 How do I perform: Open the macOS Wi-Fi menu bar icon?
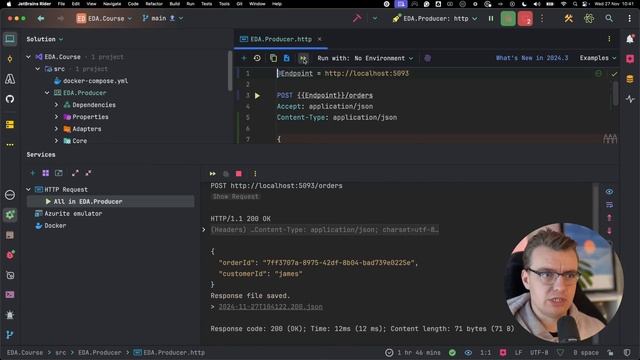(x=563, y=4)
